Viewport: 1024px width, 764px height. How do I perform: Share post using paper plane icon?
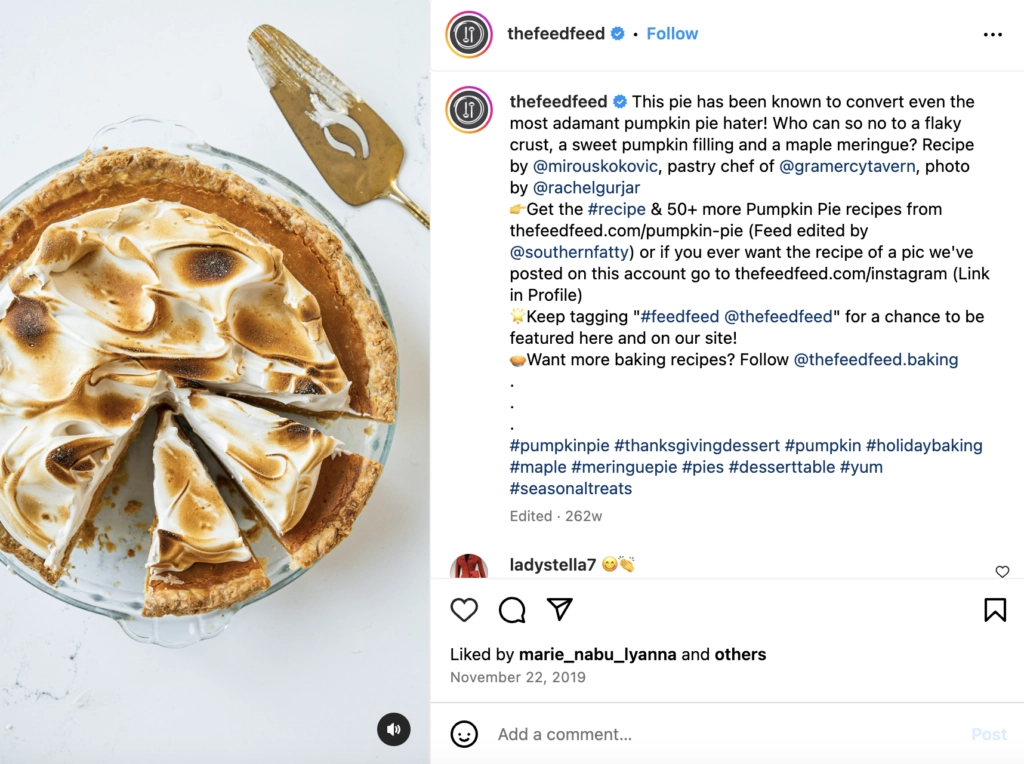pos(560,610)
